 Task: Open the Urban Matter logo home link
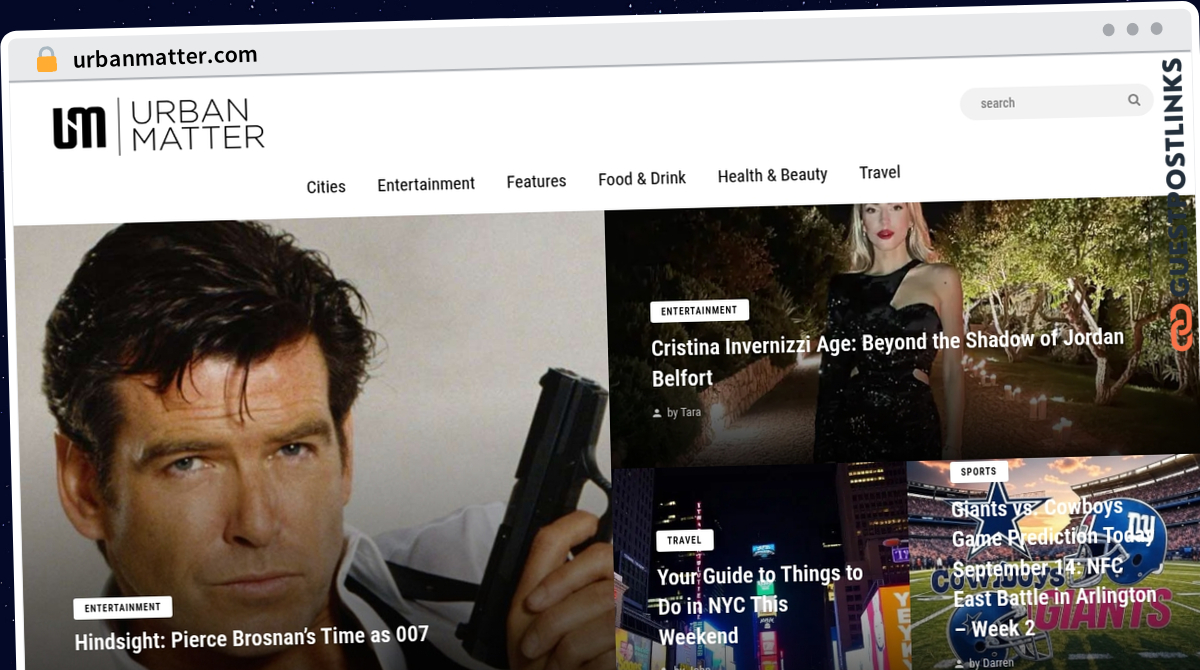pos(159,126)
